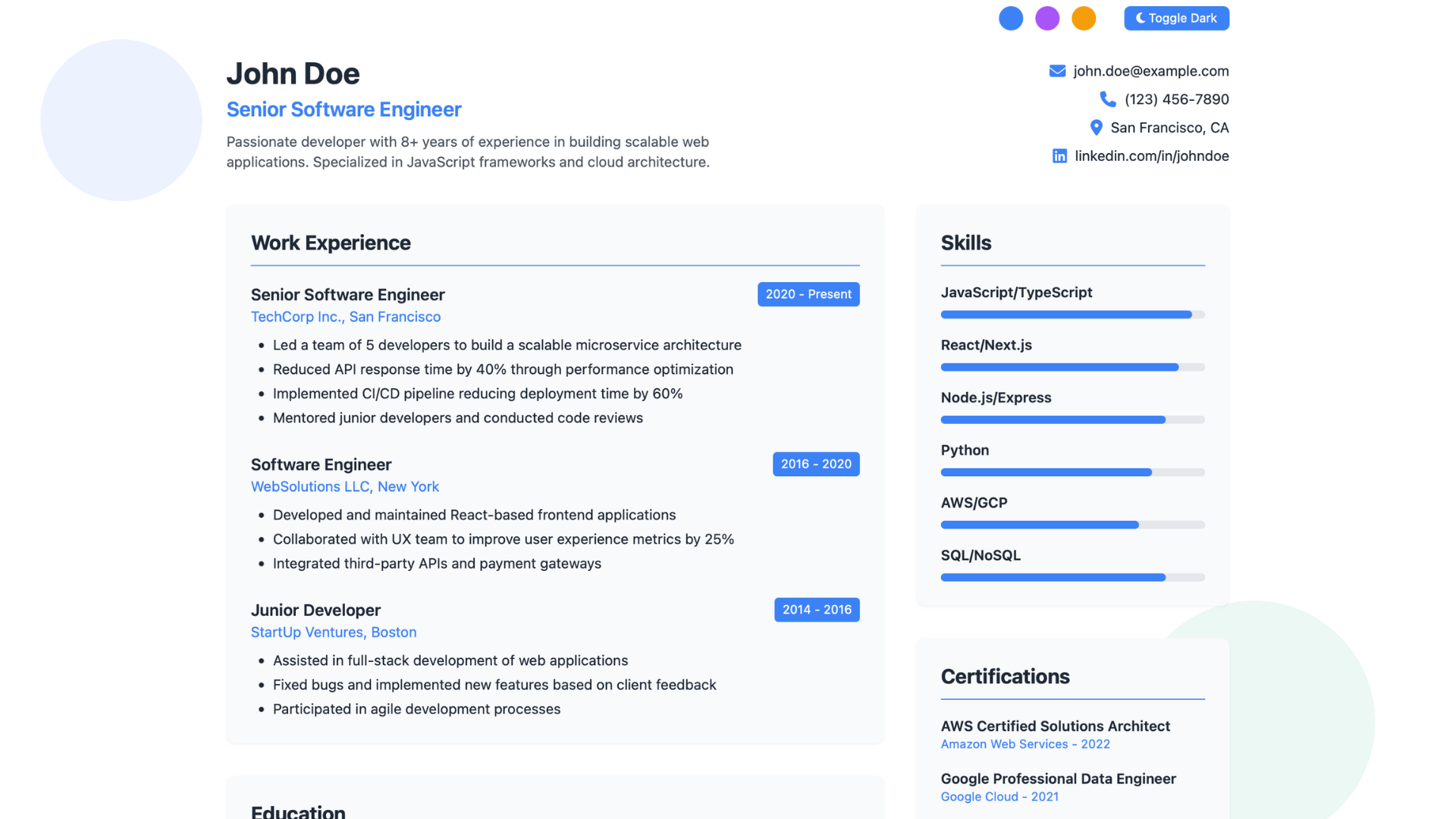Click the LinkedIn icon

pos(1059,155)
